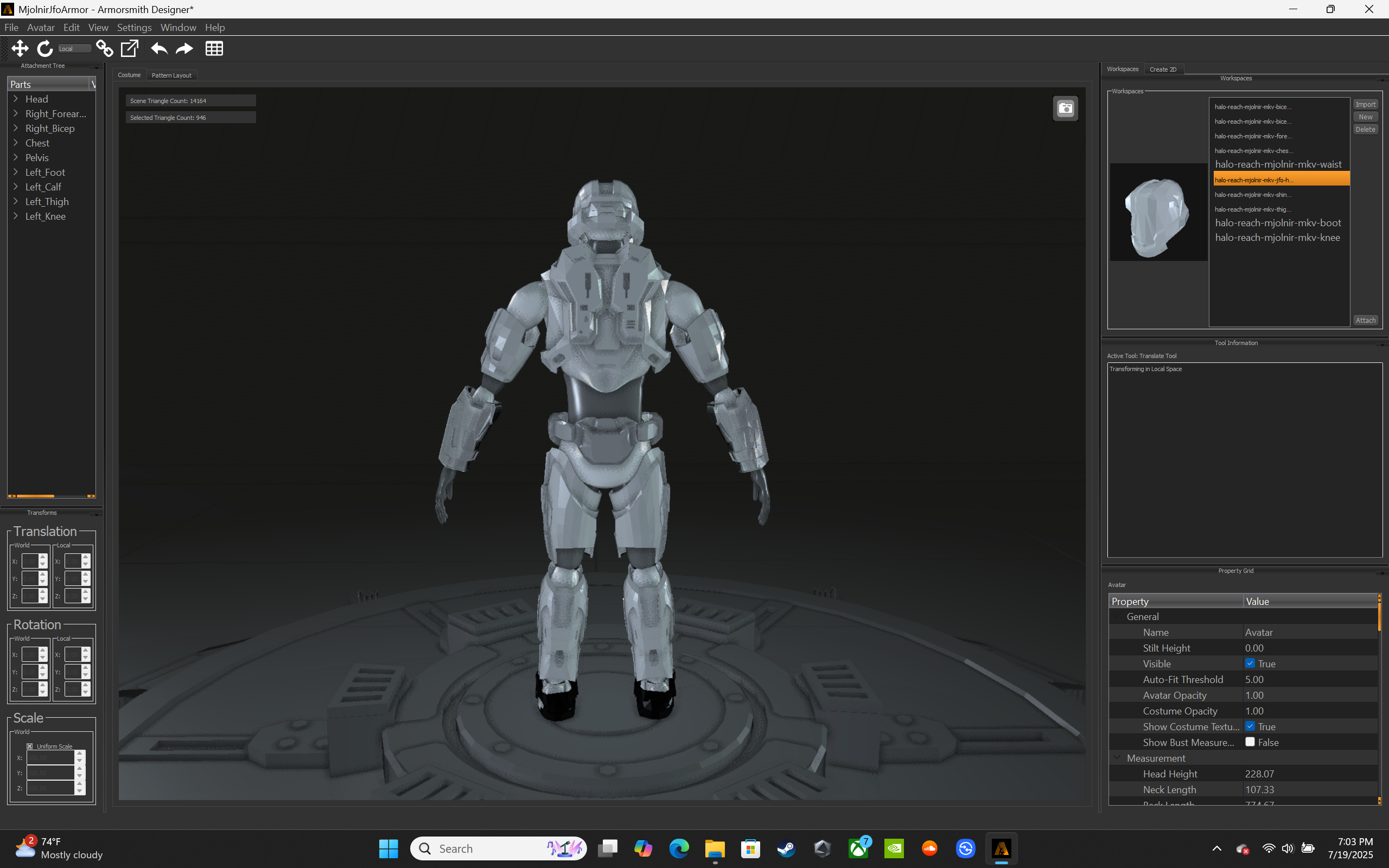Screen dimensions: 1389x868
Task: Open NVIDIA app from taskbar
Action: (x=894, y=848)
